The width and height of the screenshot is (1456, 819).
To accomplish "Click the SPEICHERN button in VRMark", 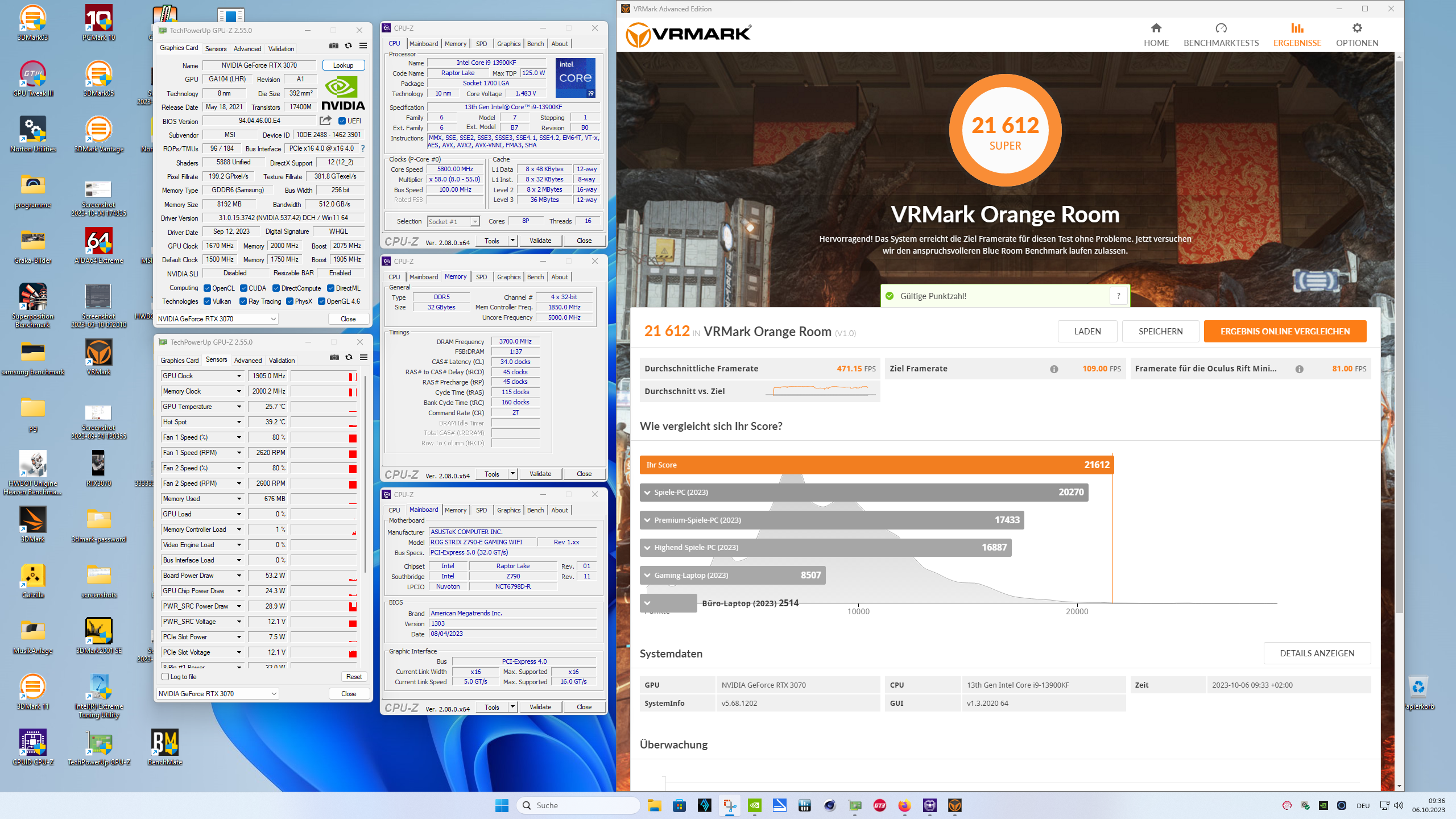I will [1161, 332].
